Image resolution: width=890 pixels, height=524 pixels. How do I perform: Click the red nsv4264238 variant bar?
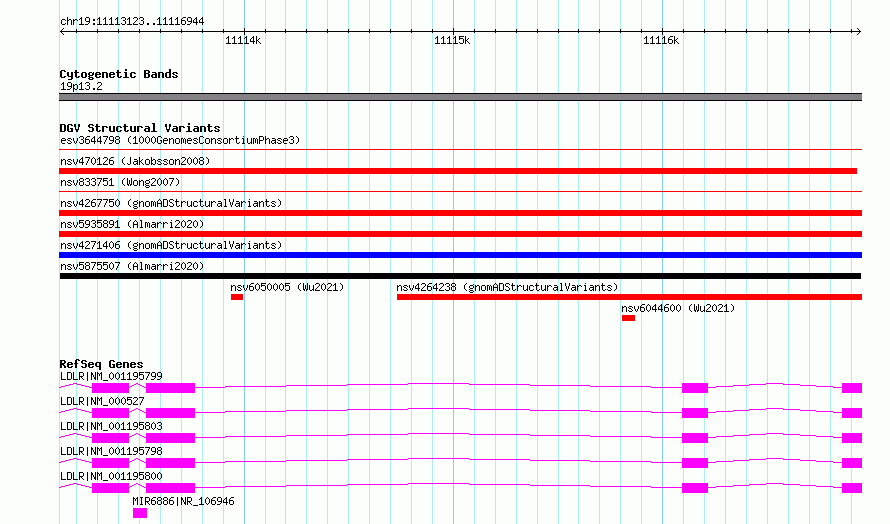pyautogui.click(x=629, y=297)
